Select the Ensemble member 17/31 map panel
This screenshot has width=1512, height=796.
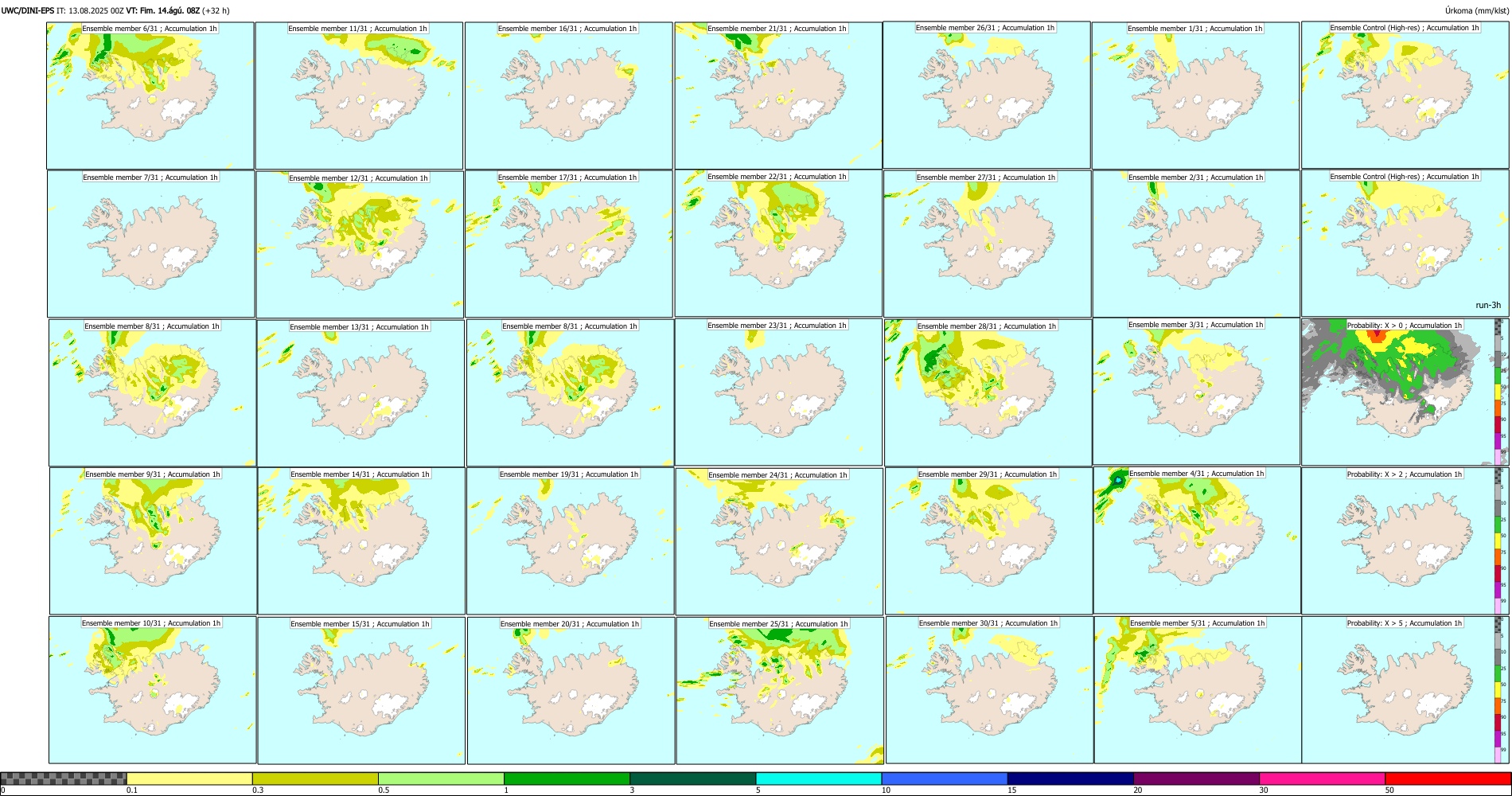pyautogui.click(x=568, y=244)
